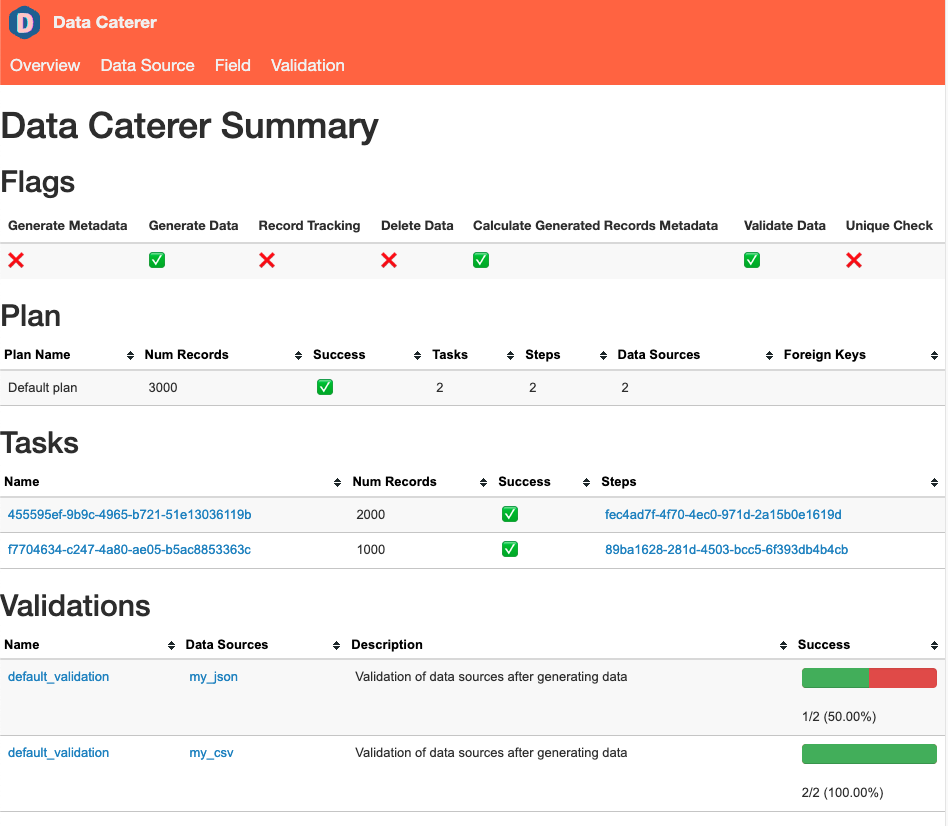The height and width of the screenshot is (826, 948).
Task: Click the Data Caterer hexagon logo
Action: coord(24,22)
